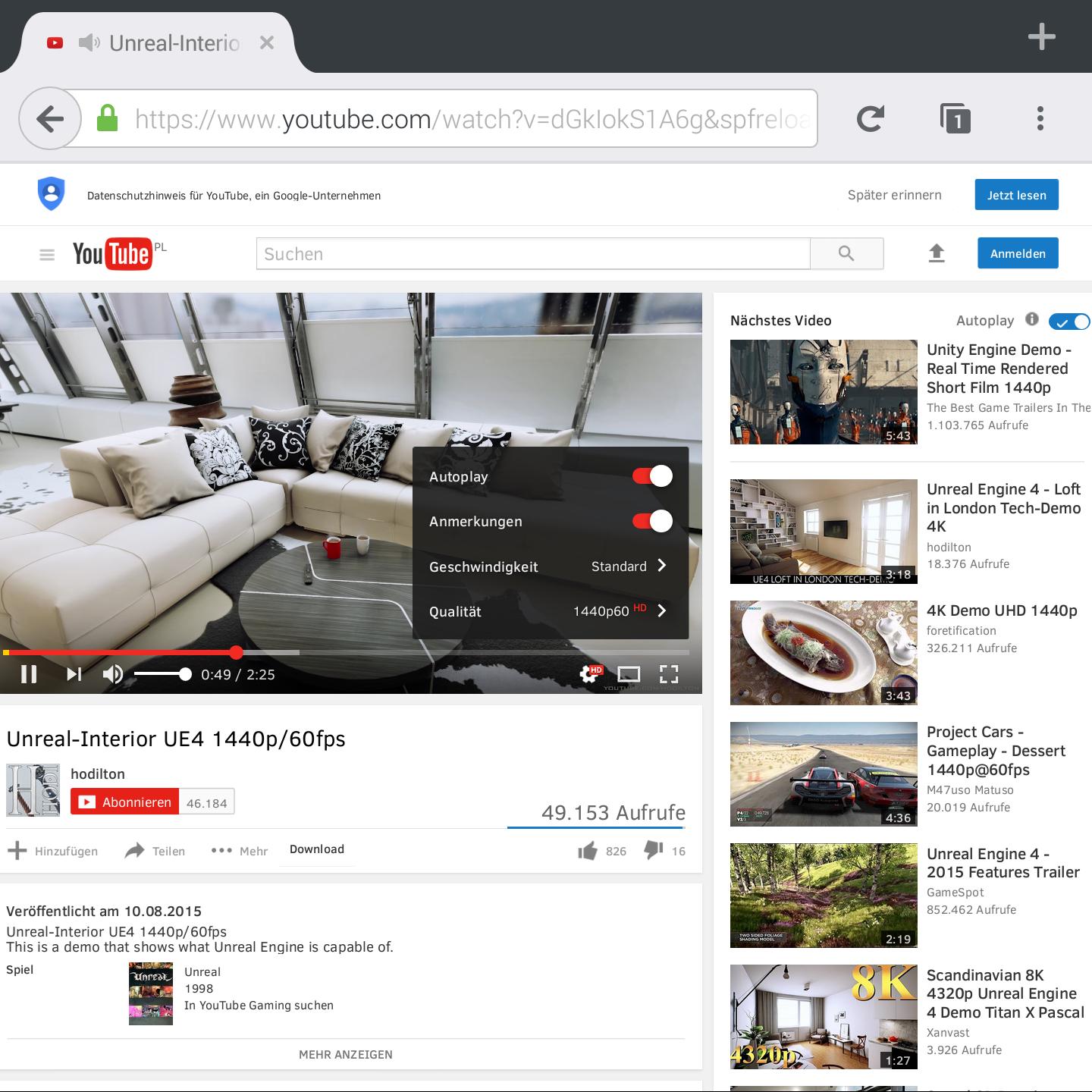The image size is (1092, 1092).
Task: Dislike the video with thumbs down
Action: 654,851
